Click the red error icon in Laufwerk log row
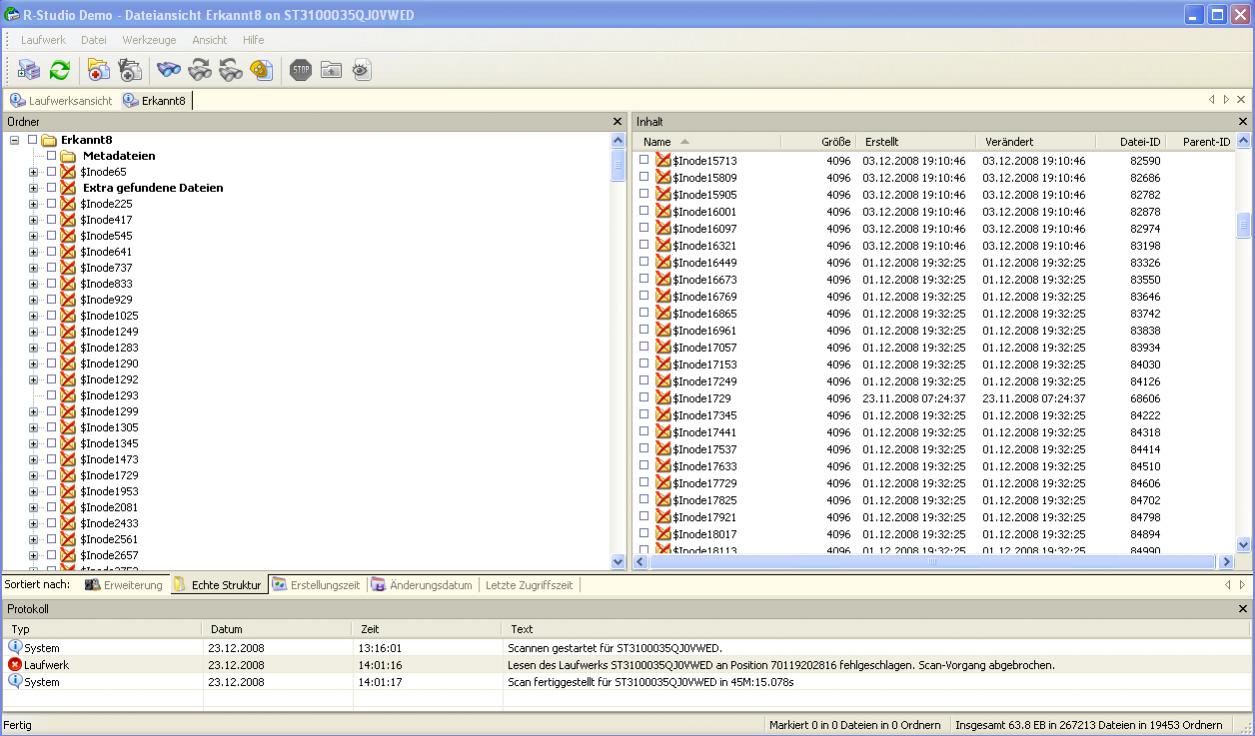Screen dimensions: 1255x736 tap(15, 664)
